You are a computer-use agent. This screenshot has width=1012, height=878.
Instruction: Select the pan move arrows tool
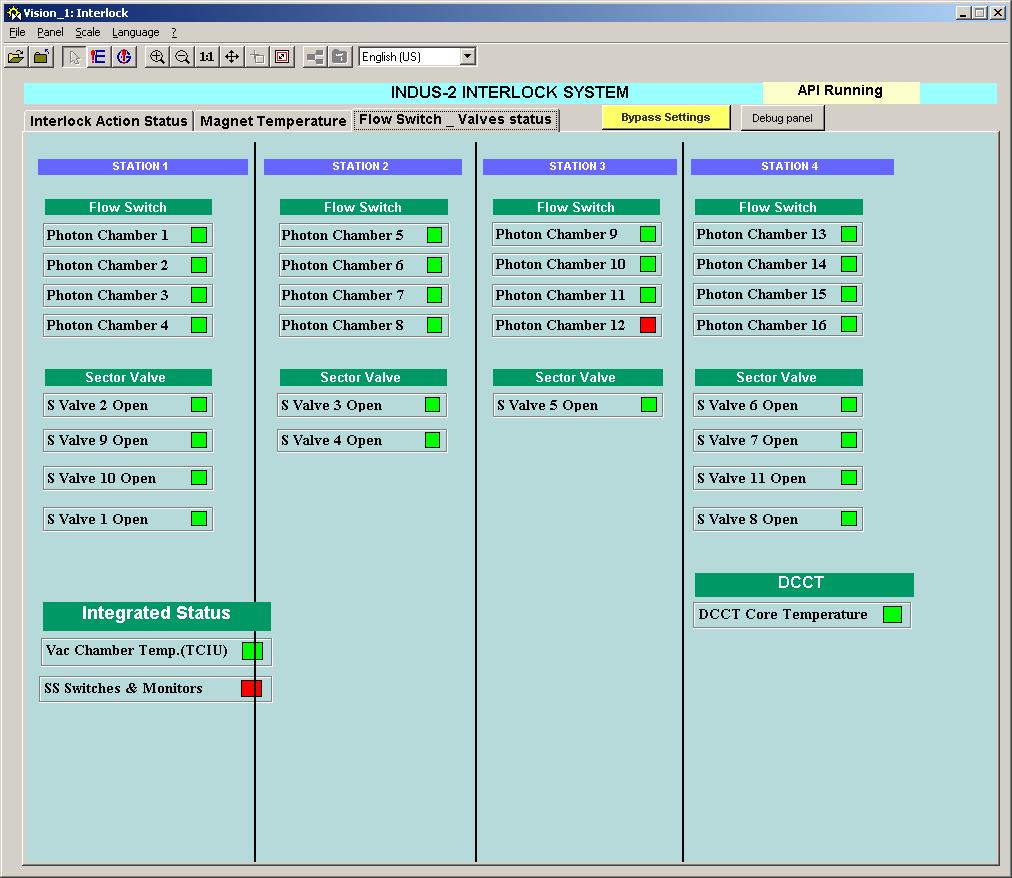click(232, 57)
